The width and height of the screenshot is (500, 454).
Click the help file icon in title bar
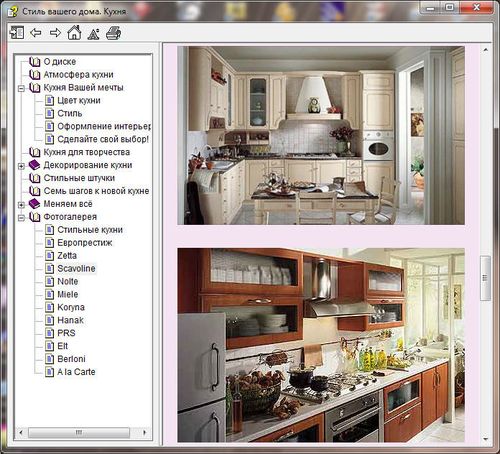point(13,11)
